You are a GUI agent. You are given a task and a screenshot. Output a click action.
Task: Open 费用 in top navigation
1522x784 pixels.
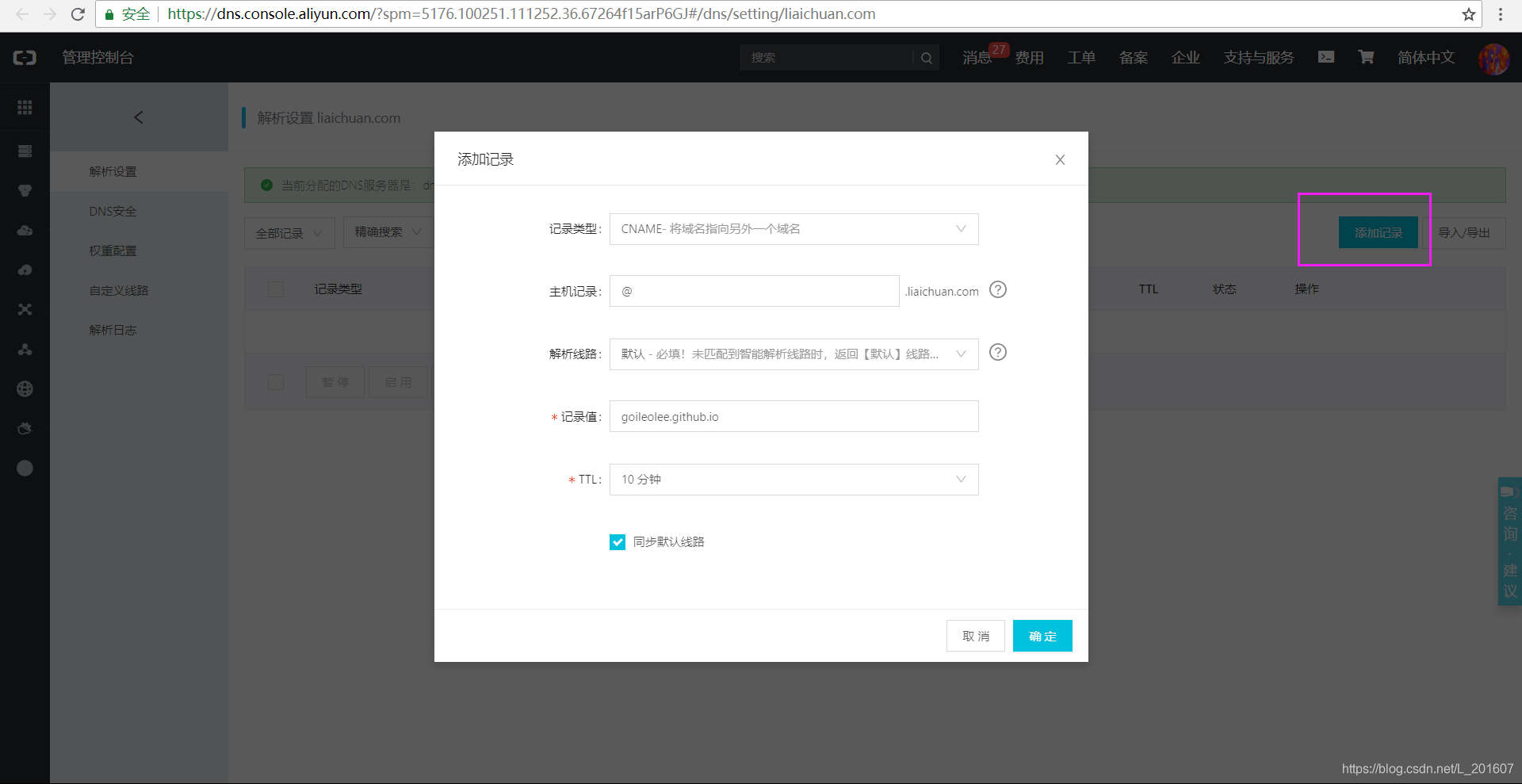pos(1030,58)
